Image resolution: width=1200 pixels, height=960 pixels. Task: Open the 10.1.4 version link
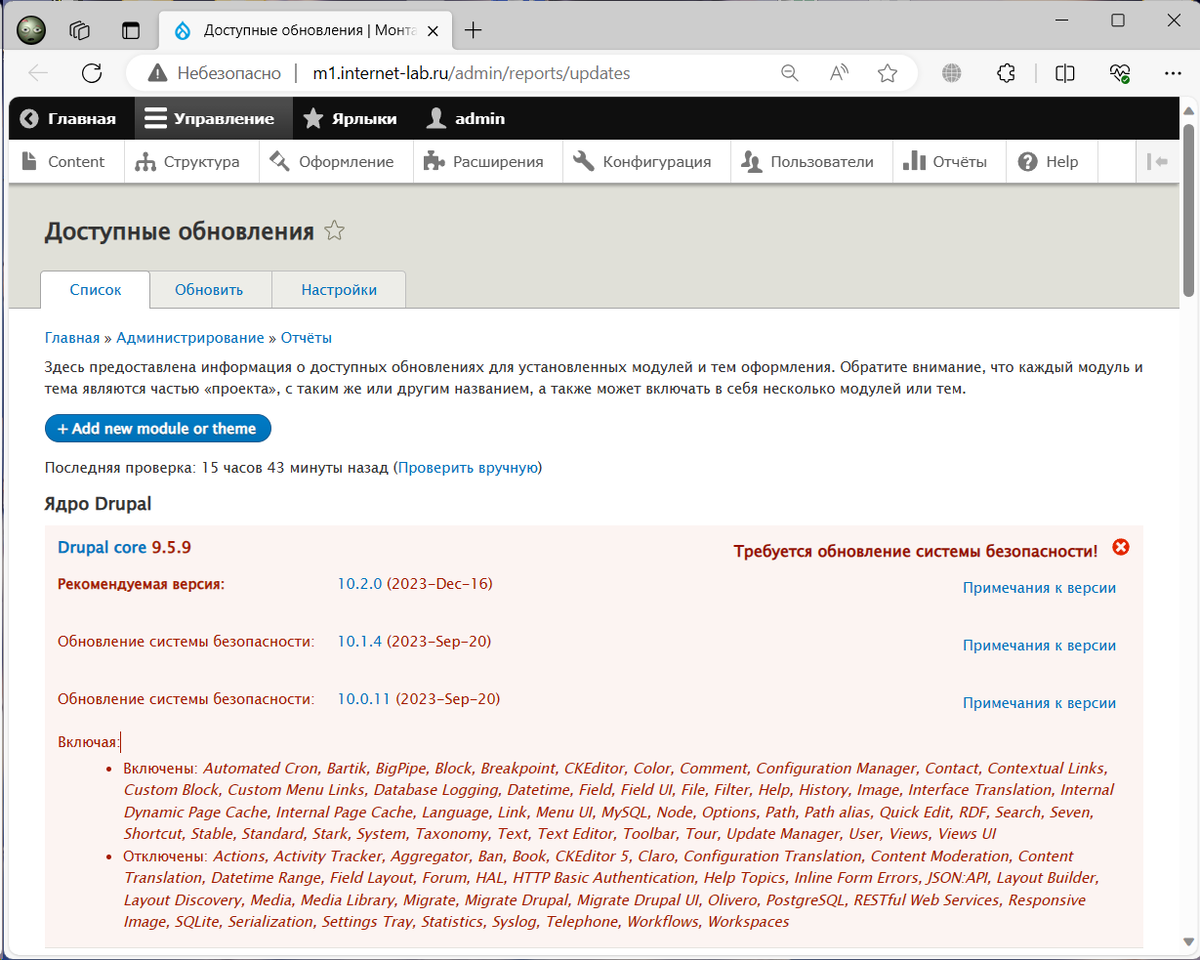(x=360, y=641)
